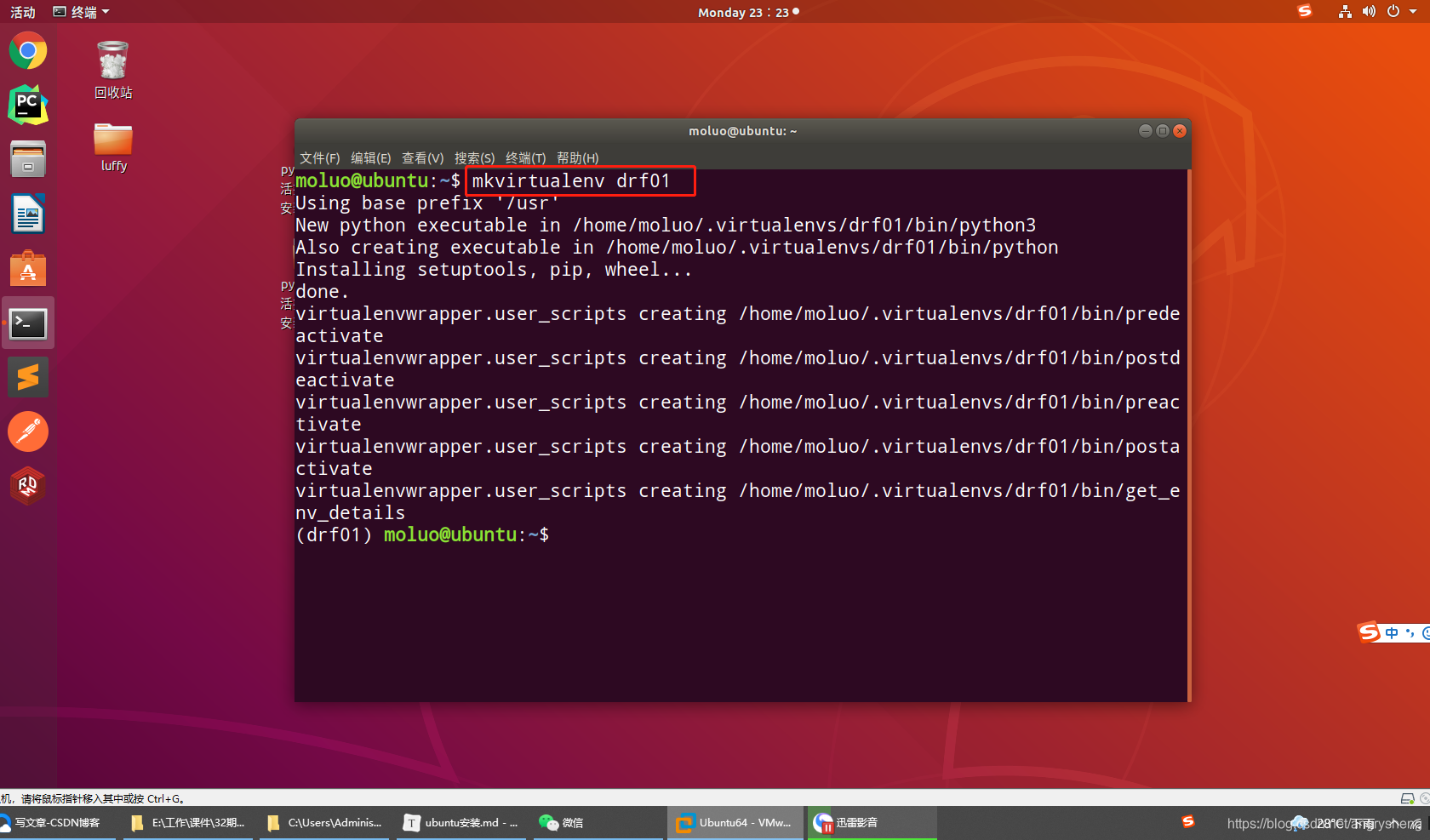Viewport: 1430px width, 840px height.
Task: Open the 文件(F) menu in terminal
Action: (x=319, y=158)
